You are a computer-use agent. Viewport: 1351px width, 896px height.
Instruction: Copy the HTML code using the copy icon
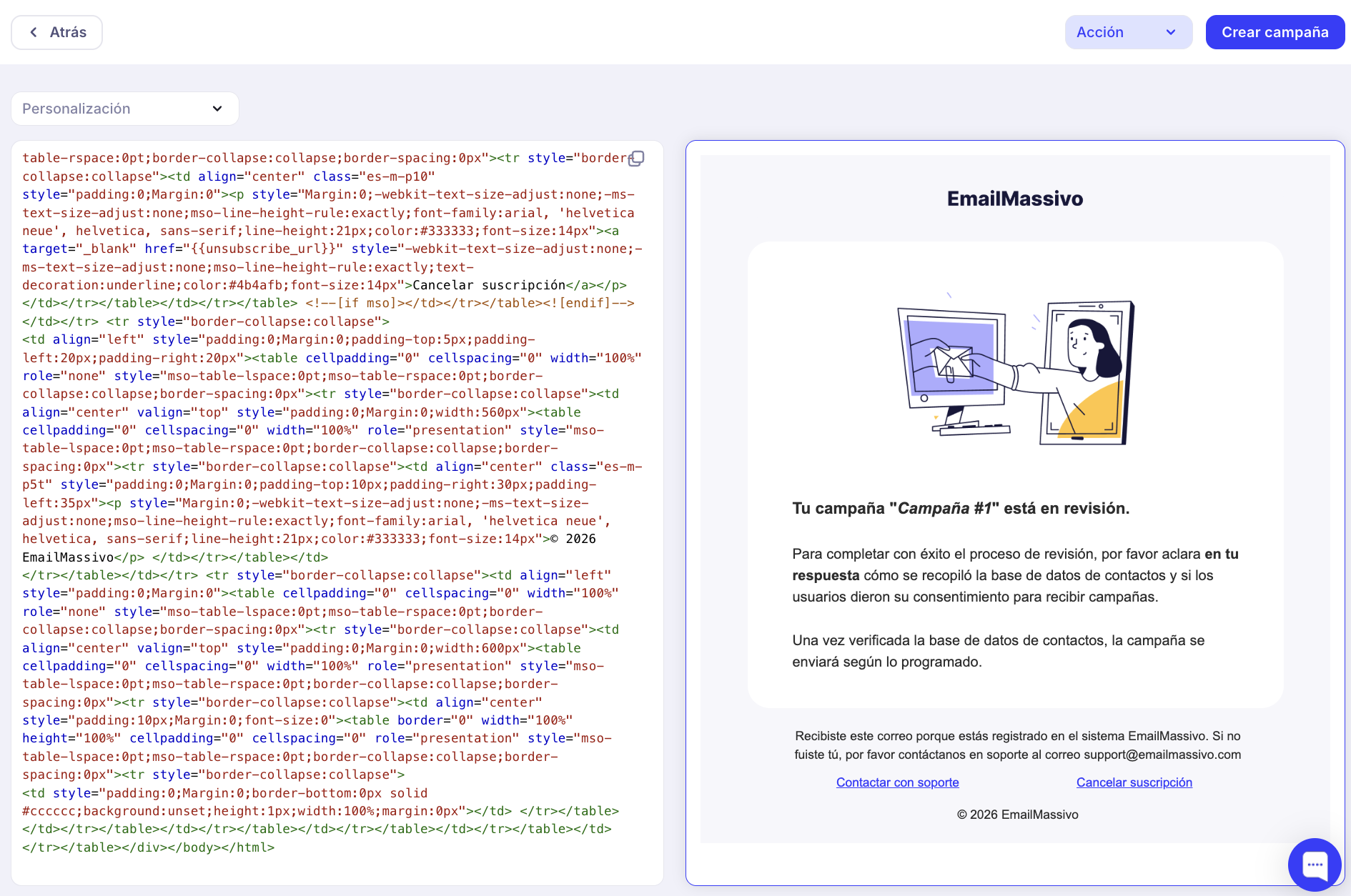[636, 159]
